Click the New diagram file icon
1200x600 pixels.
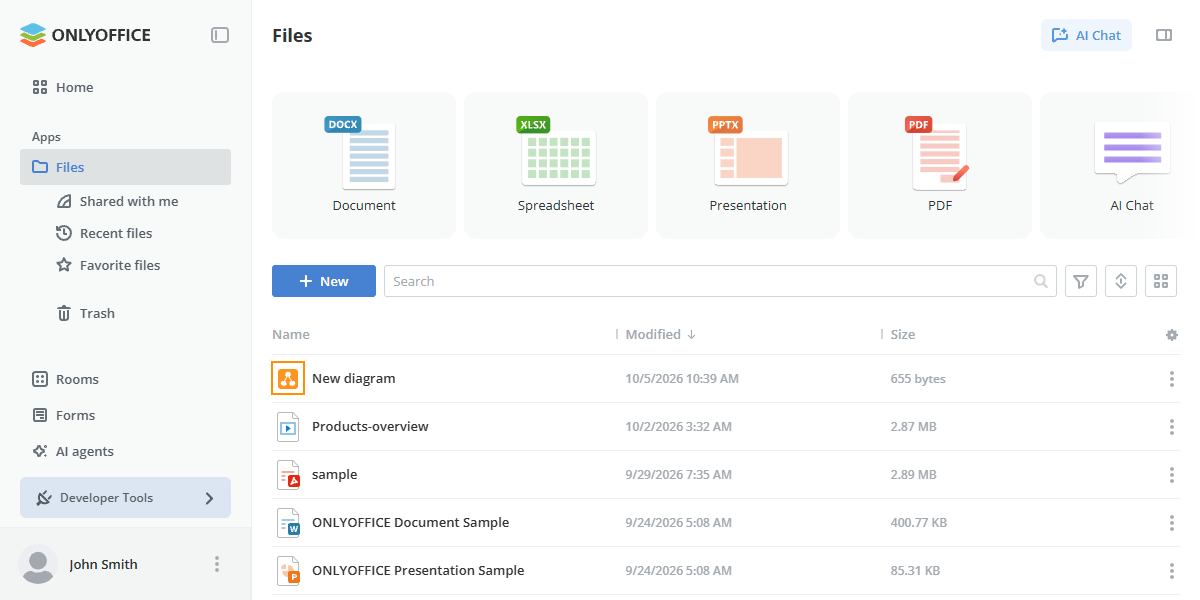click(288, 379)
